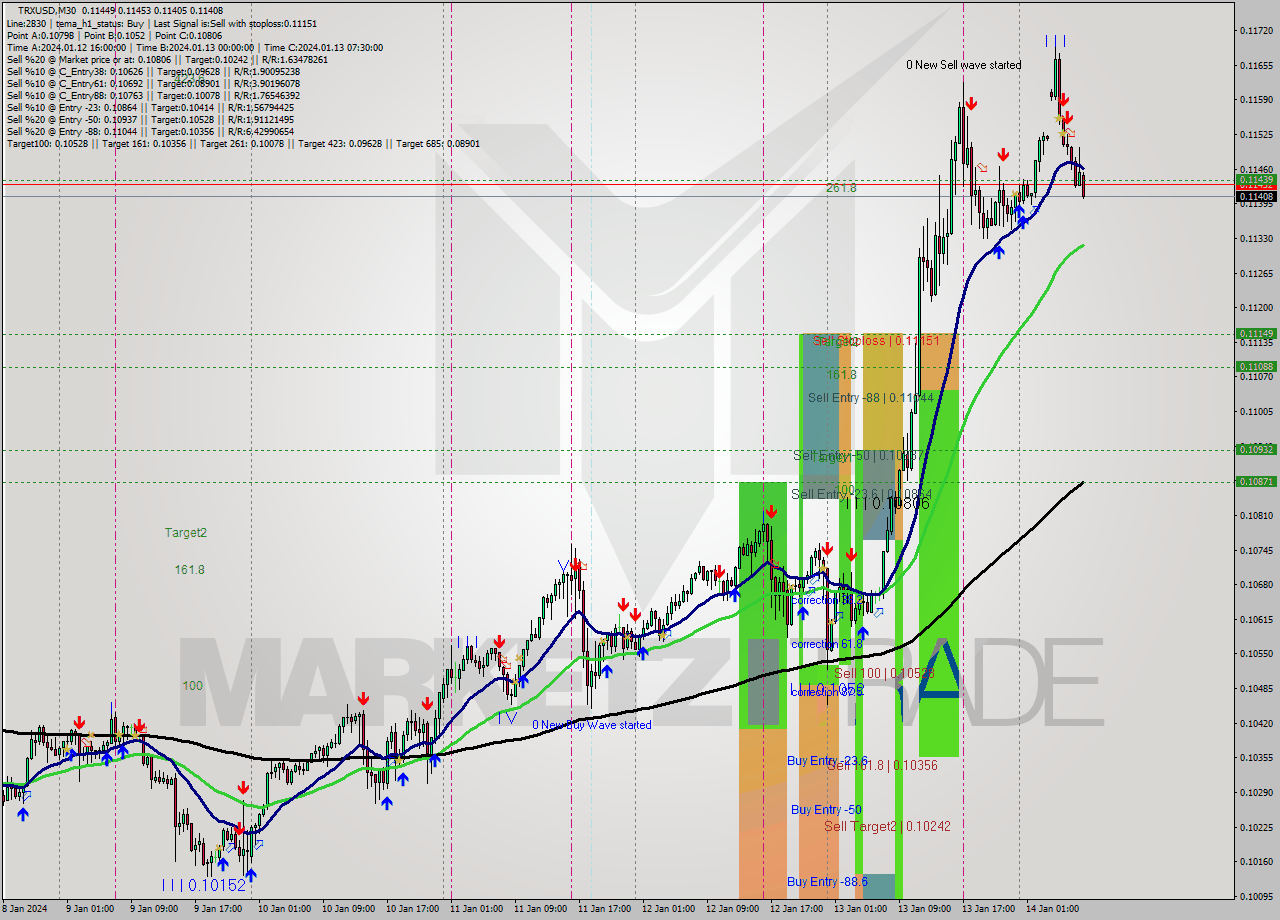Click the 'Sell %20 @ Entry -88' info line
Image resolution: width=1280 pixels, height=920 pixels.
coord(150,131)
